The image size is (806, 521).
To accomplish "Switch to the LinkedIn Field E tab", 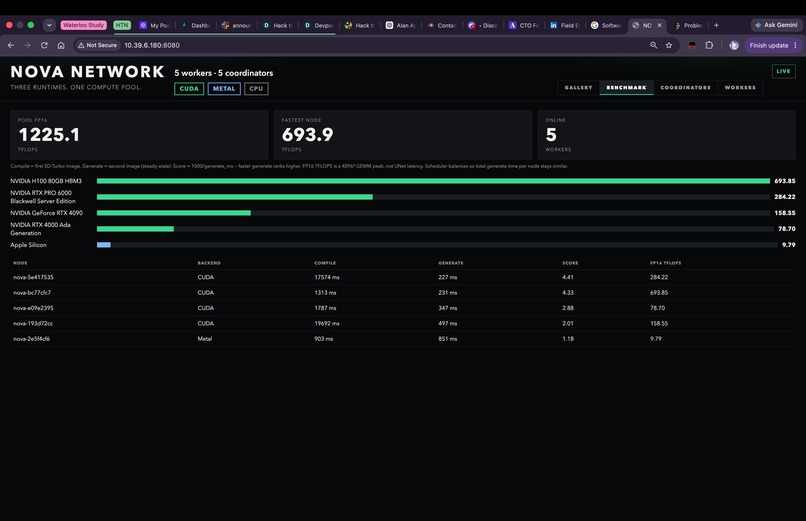I will click(x=565, y=25).
